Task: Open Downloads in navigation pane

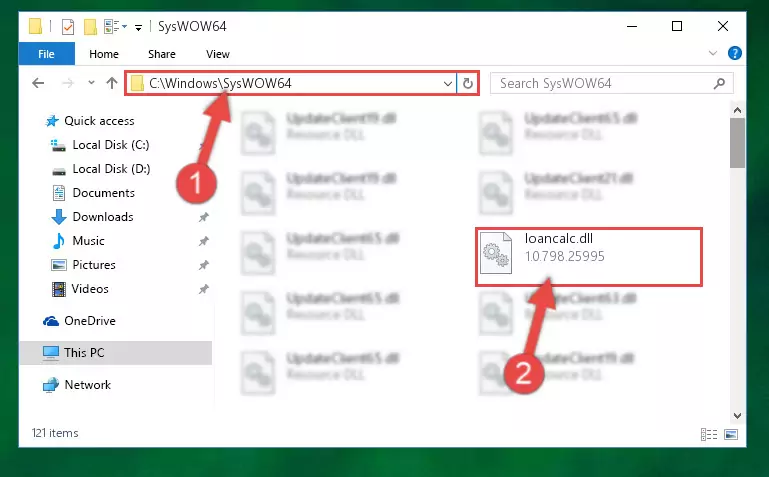Action: pyautogui.click(x=103, y=217)
